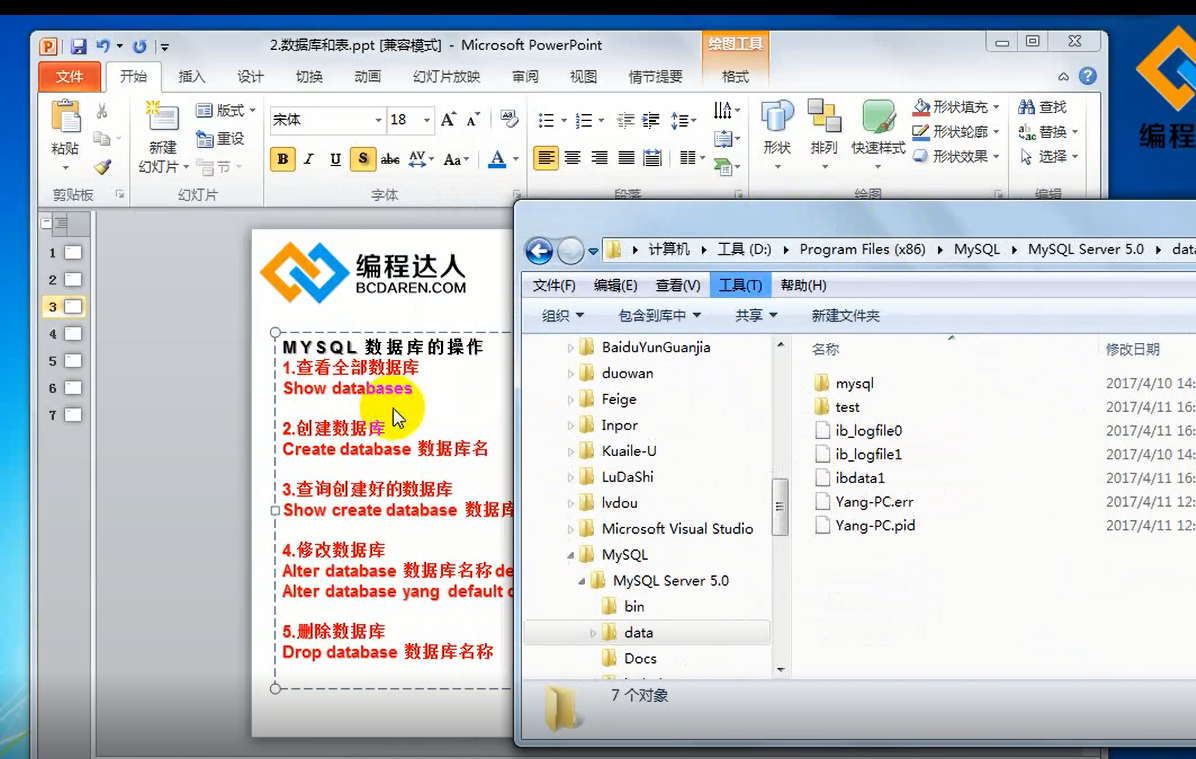Click the Paste clipboard icon

[x=66, y=117]
